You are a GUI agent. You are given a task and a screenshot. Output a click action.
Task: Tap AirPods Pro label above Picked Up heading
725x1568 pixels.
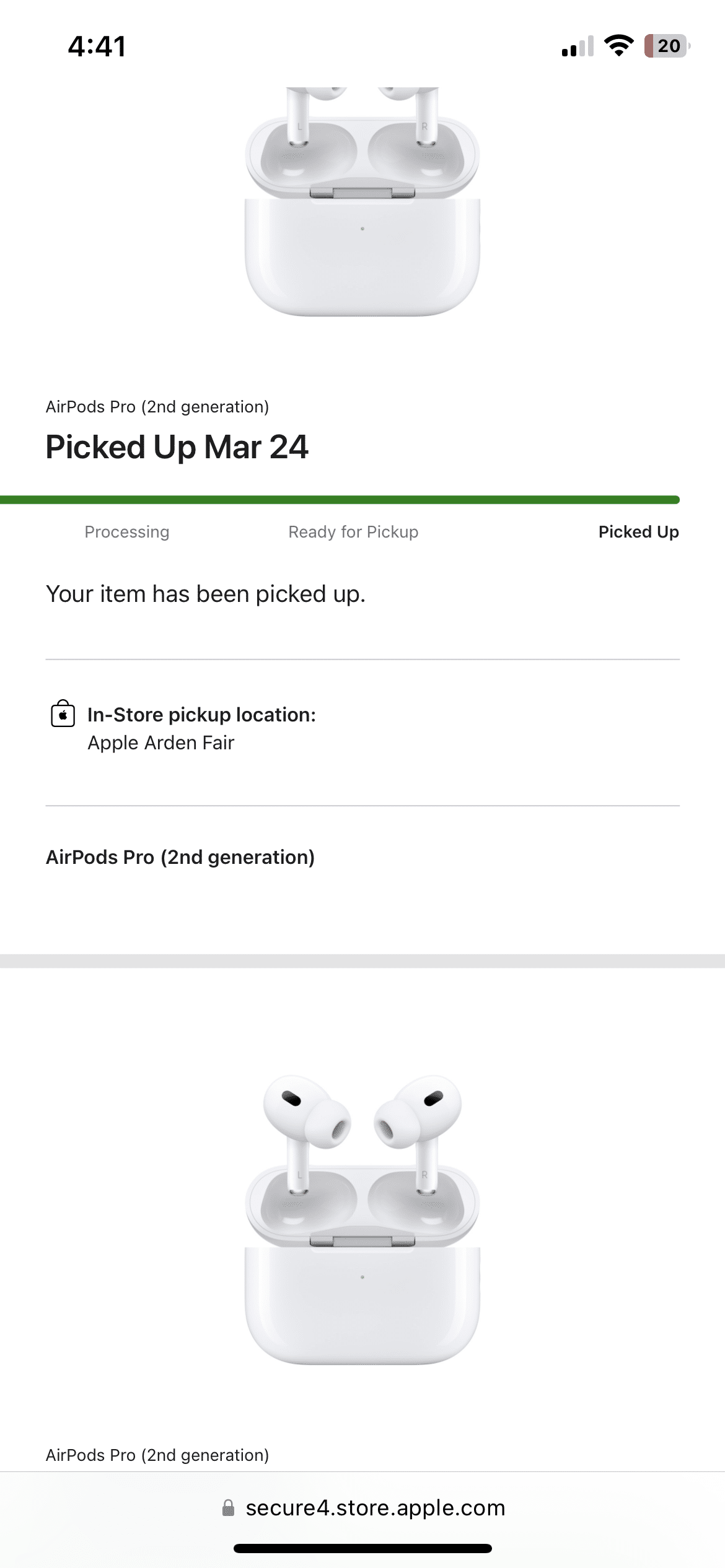coord(157,407)
